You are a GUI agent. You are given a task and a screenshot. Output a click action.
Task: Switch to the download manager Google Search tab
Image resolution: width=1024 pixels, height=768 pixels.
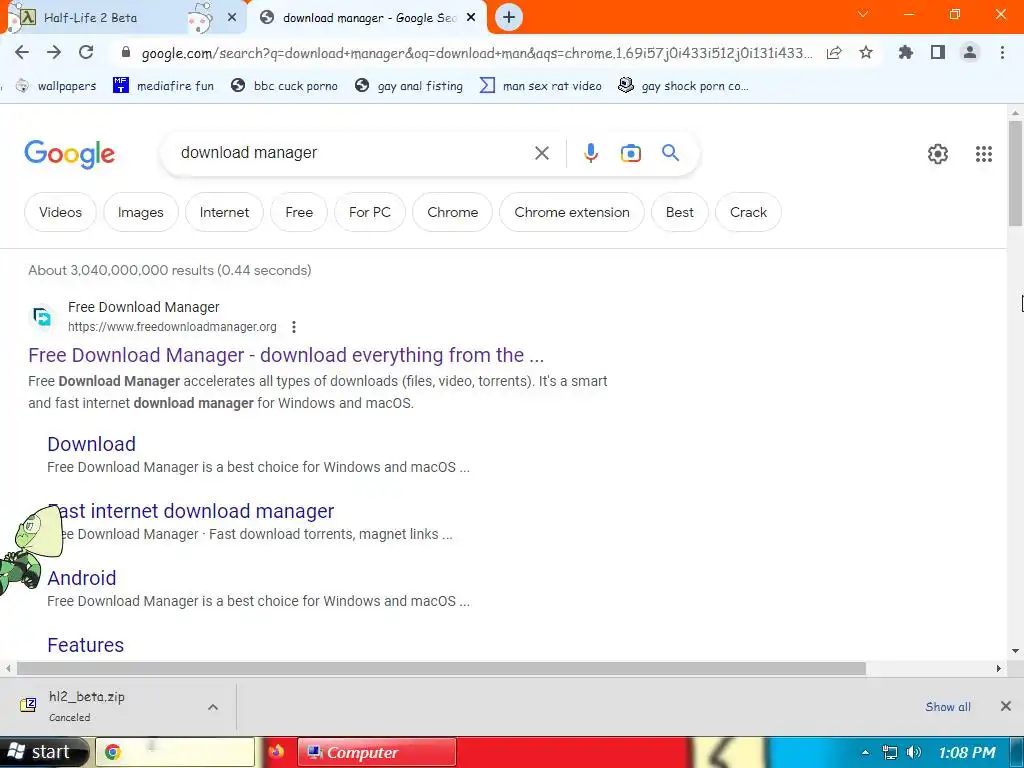(370, 18)
